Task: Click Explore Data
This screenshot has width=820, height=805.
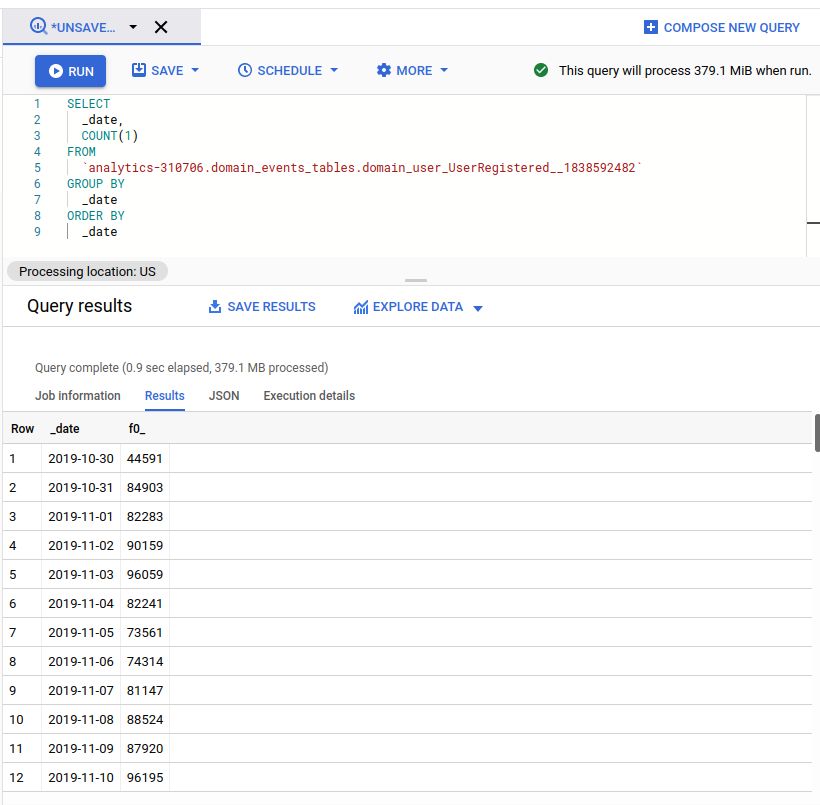Action: tap(417, 307)
